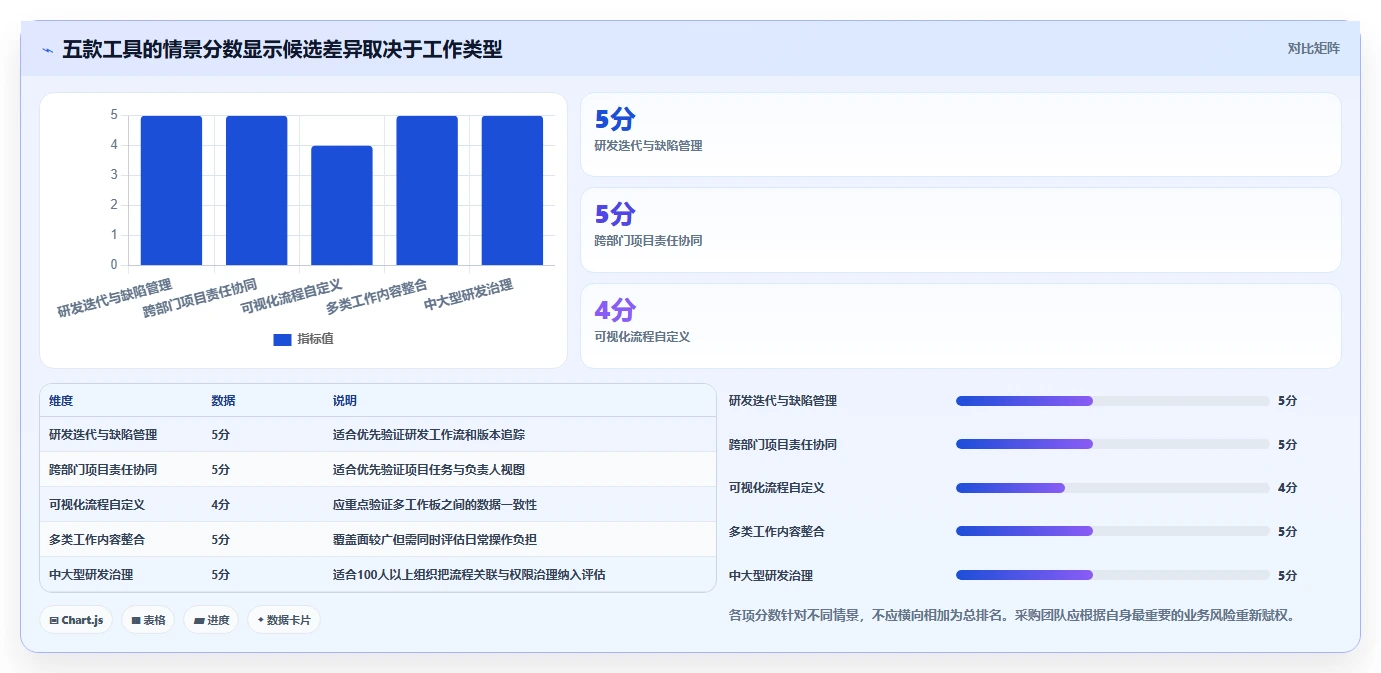
Task: Select 可视化流程自定义 cell in the table
Action: (97, 505)
